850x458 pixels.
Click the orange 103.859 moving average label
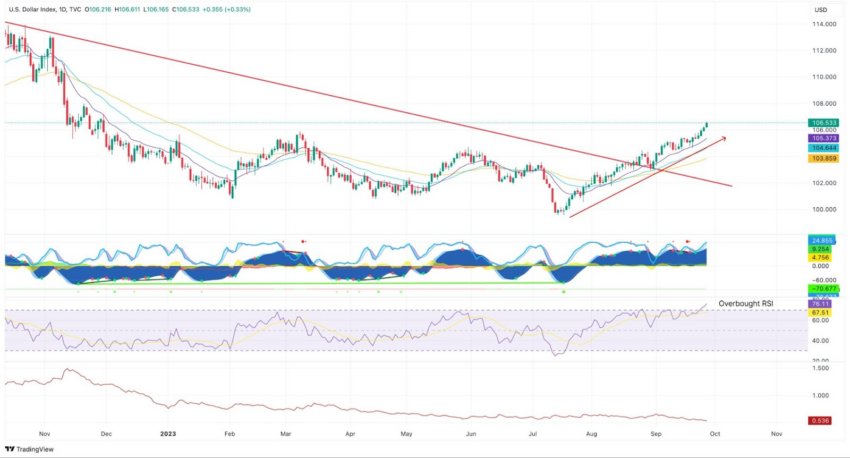(x=823, y=158)
